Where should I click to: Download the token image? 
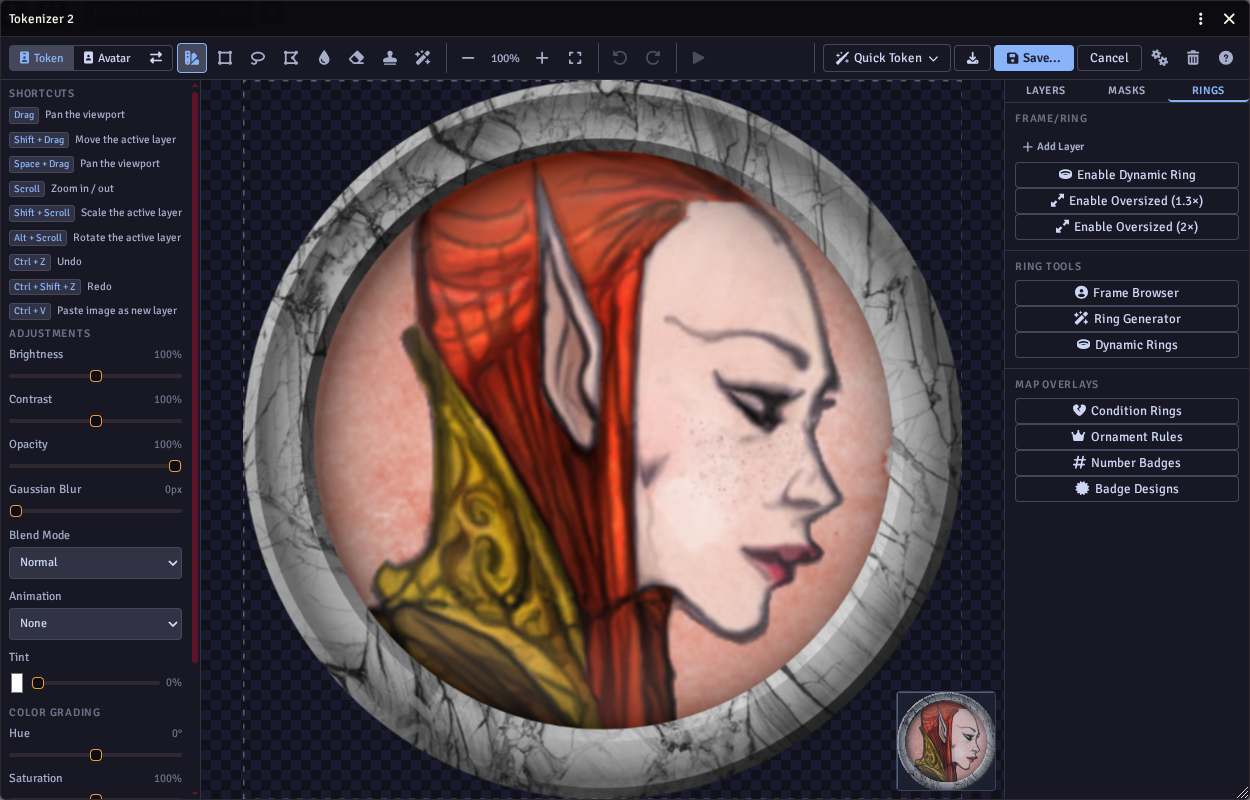(x=972, y=58)
